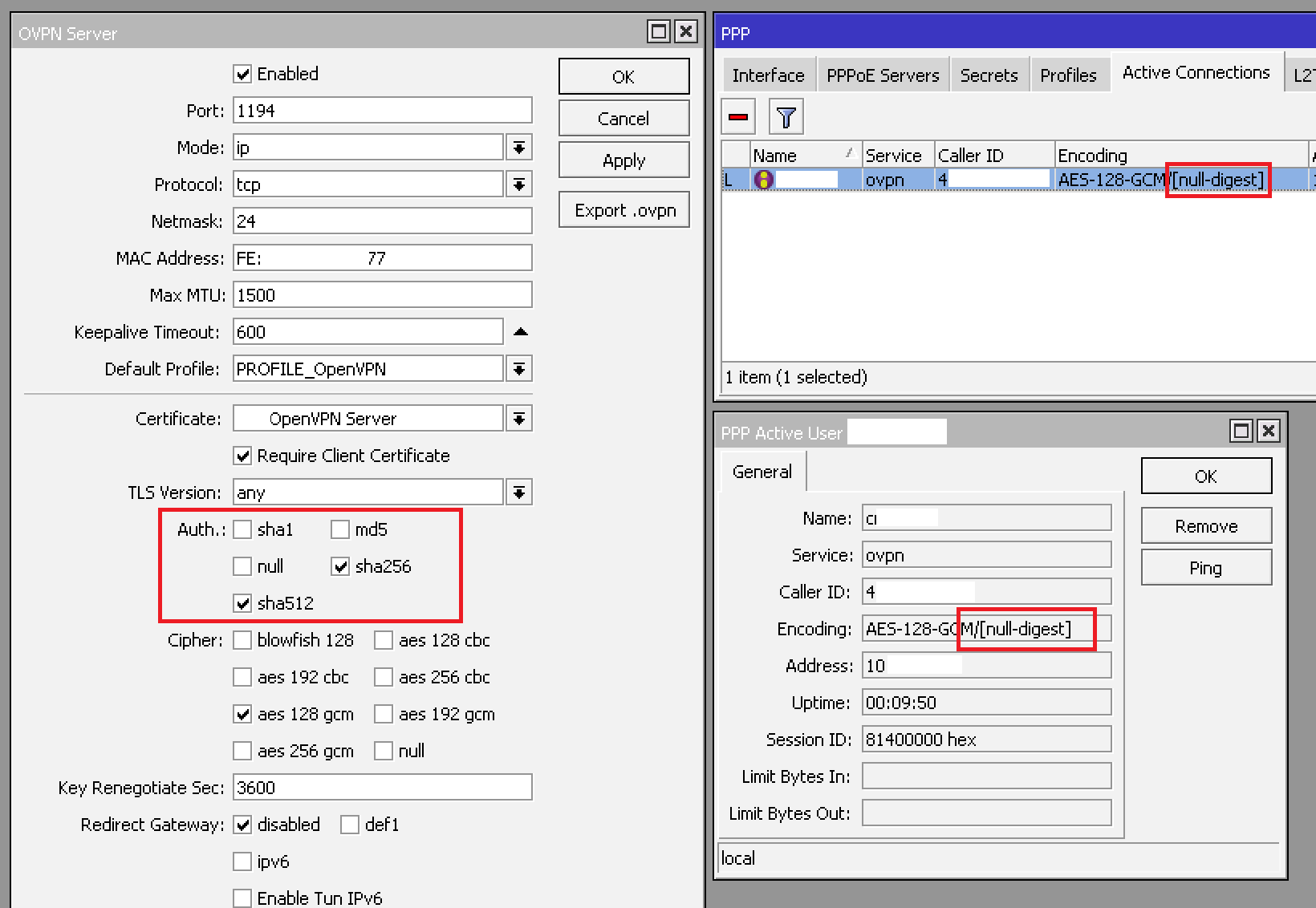The width and height of the screenshot is (1316, 908).
Task: Toggle the Enabled checkbox
Action: pos(242,74)
